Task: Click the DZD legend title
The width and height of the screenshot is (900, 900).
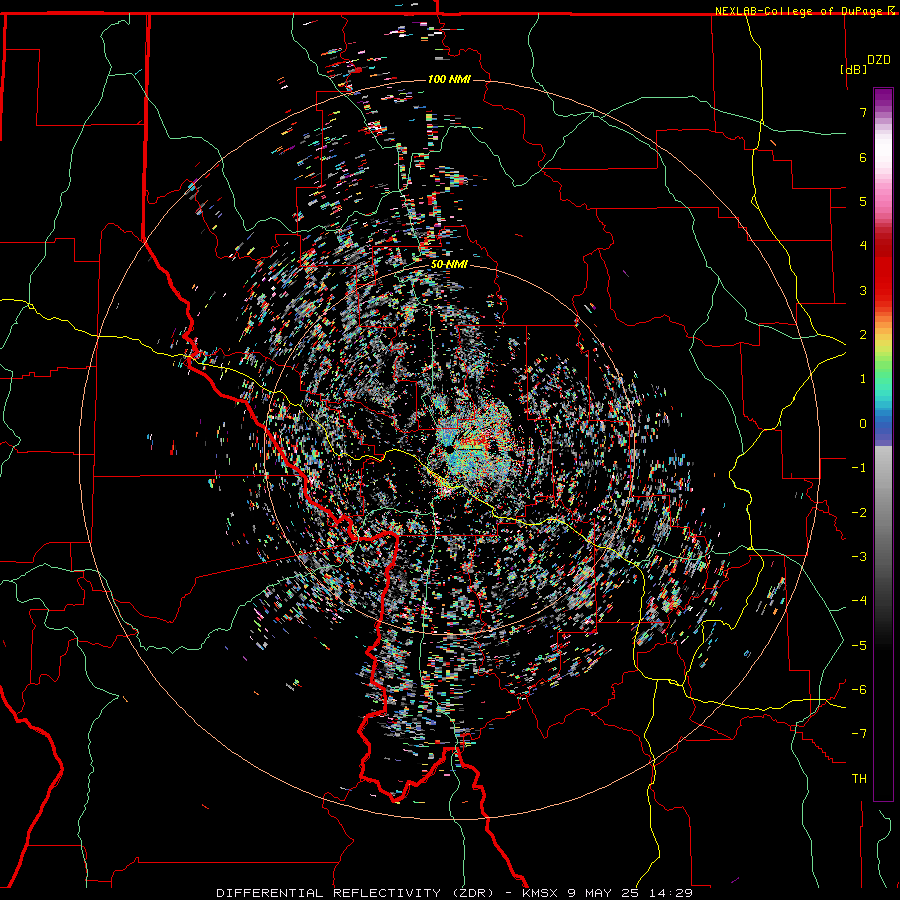Action: pyautogui.click(x=879, y=60)
